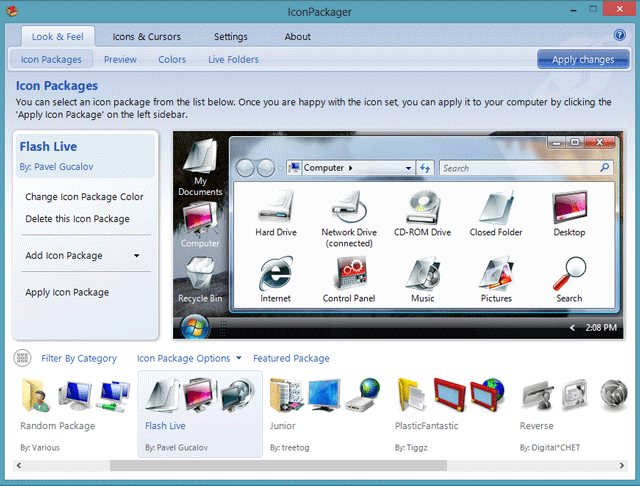Click the Network Drive (connected) icon
The image size is (640, 486).
click(349, 206)
